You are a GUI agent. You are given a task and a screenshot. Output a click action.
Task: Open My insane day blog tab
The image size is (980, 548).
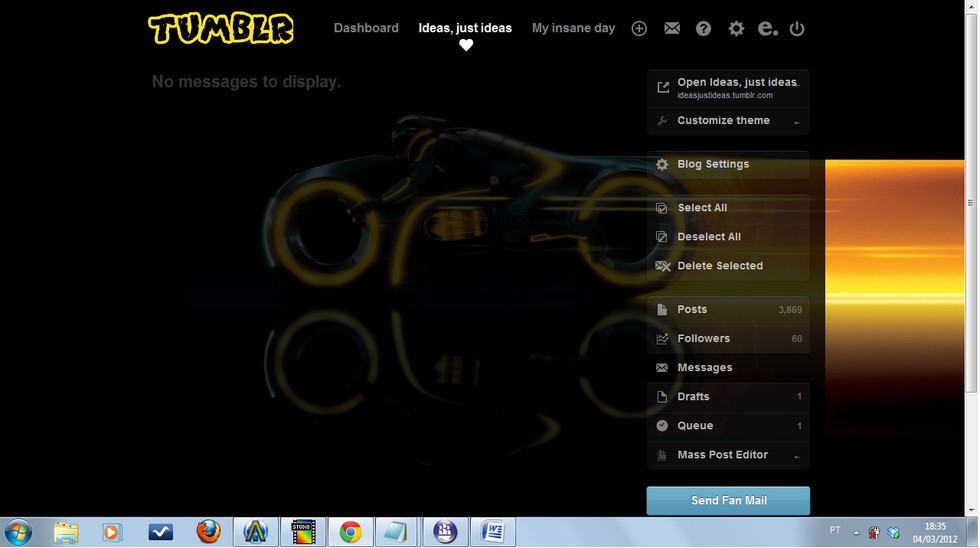click(x=573, y=28)
